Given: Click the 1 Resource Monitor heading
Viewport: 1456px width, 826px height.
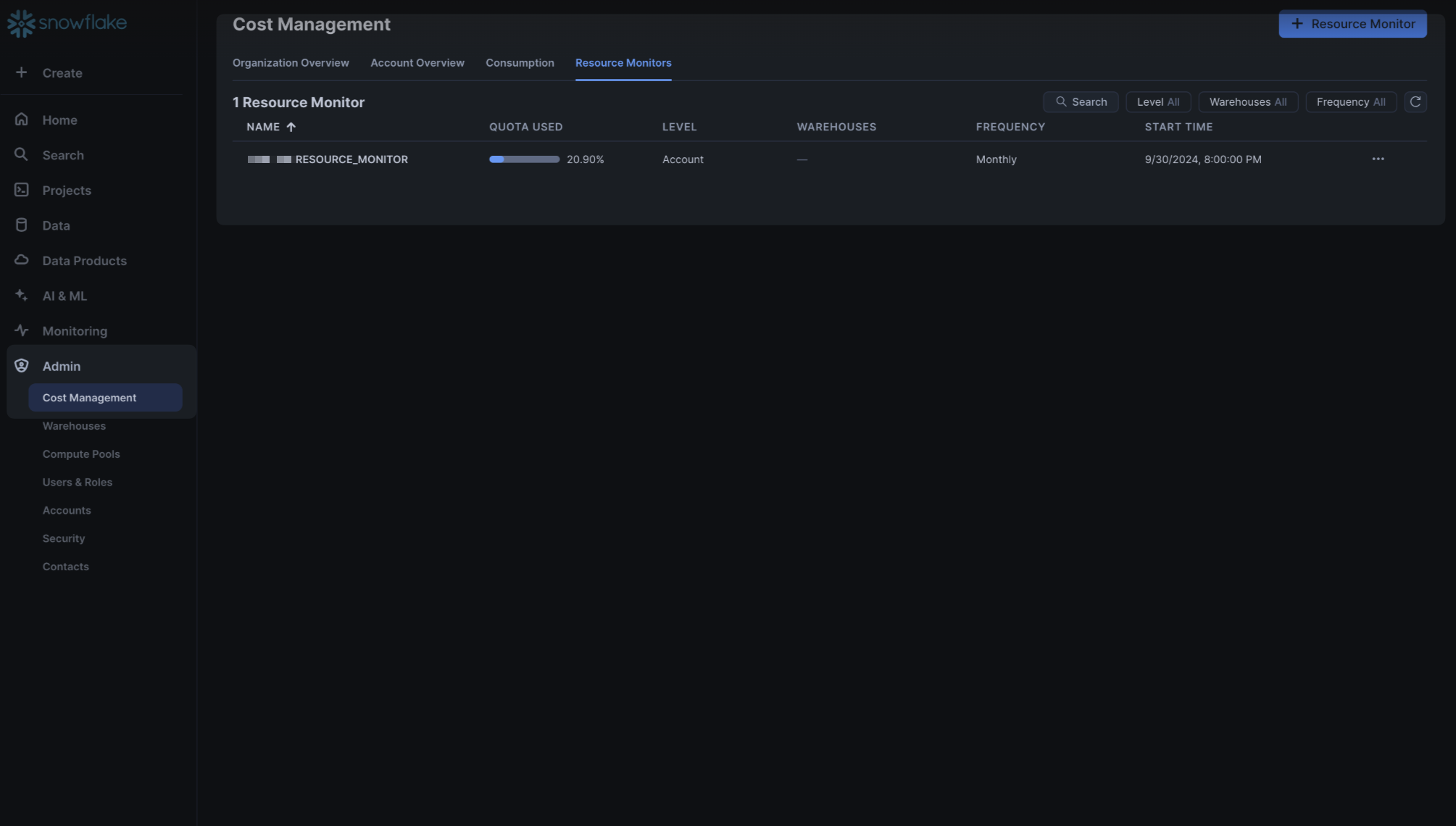Looking at the screenshot, I should tap(299, 102).
